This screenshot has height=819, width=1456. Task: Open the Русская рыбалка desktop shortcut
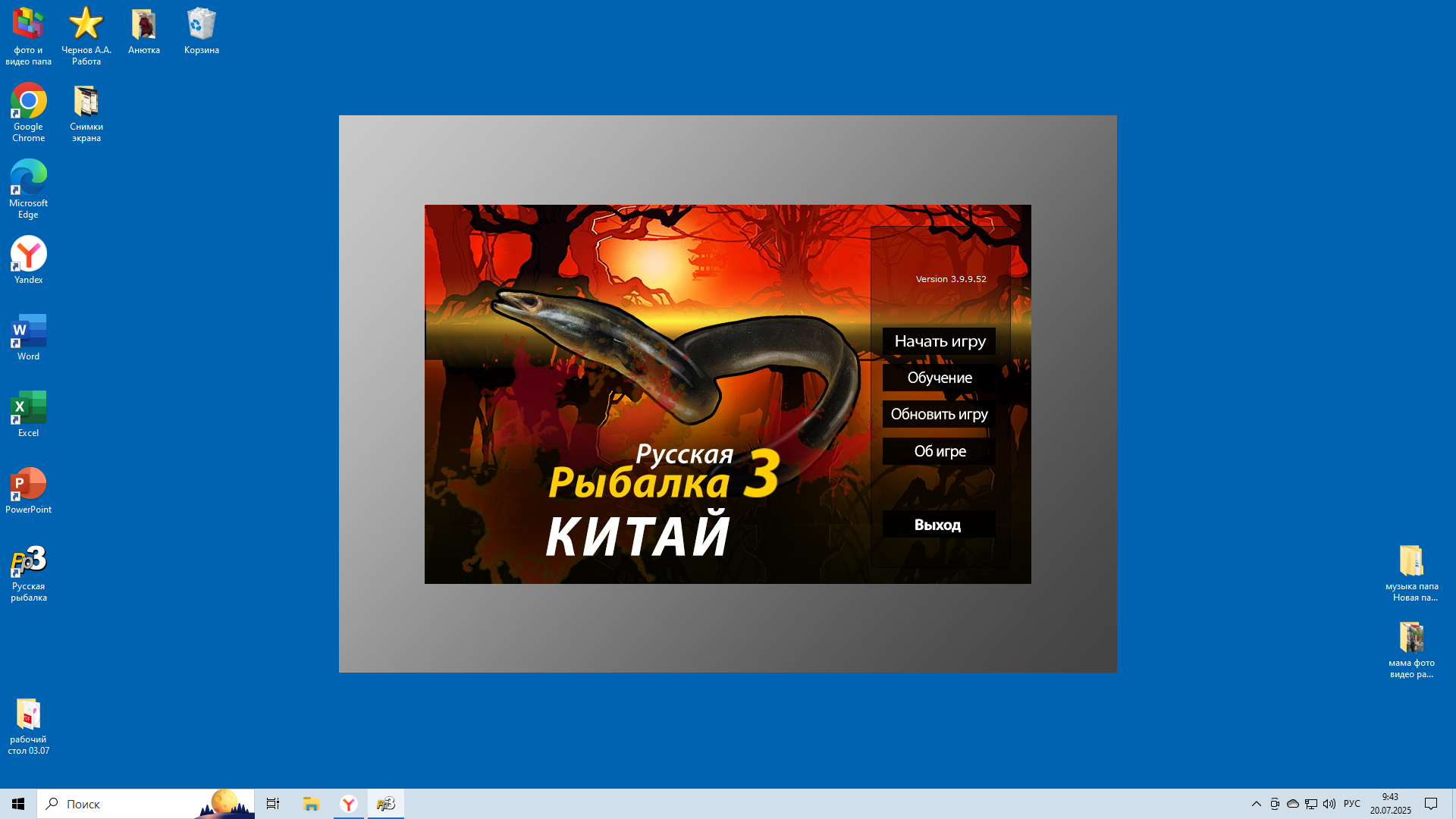[x=29, y=573]
